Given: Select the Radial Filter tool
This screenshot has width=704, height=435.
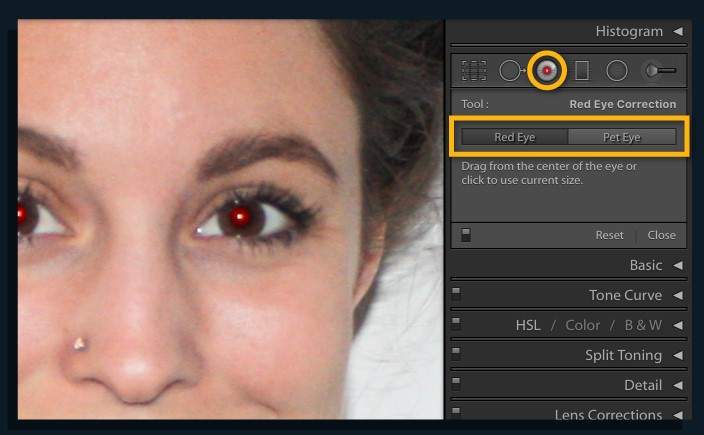Looking at the screenshot, I should pyautogui.click(x=616, y=71).
